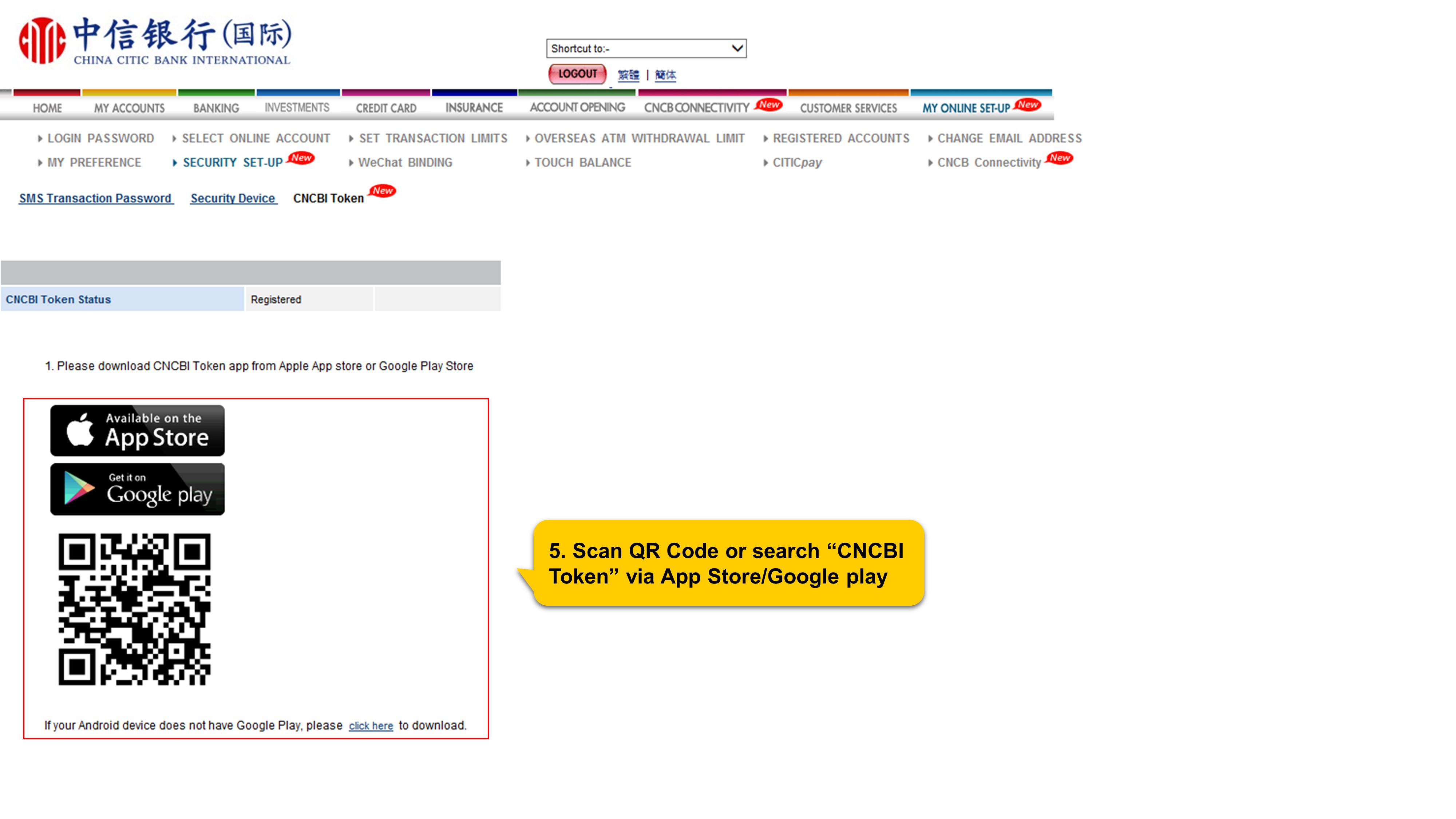
Task: Open SET TRANSACTION LIMITS submenu
Action: pos(434,138)
